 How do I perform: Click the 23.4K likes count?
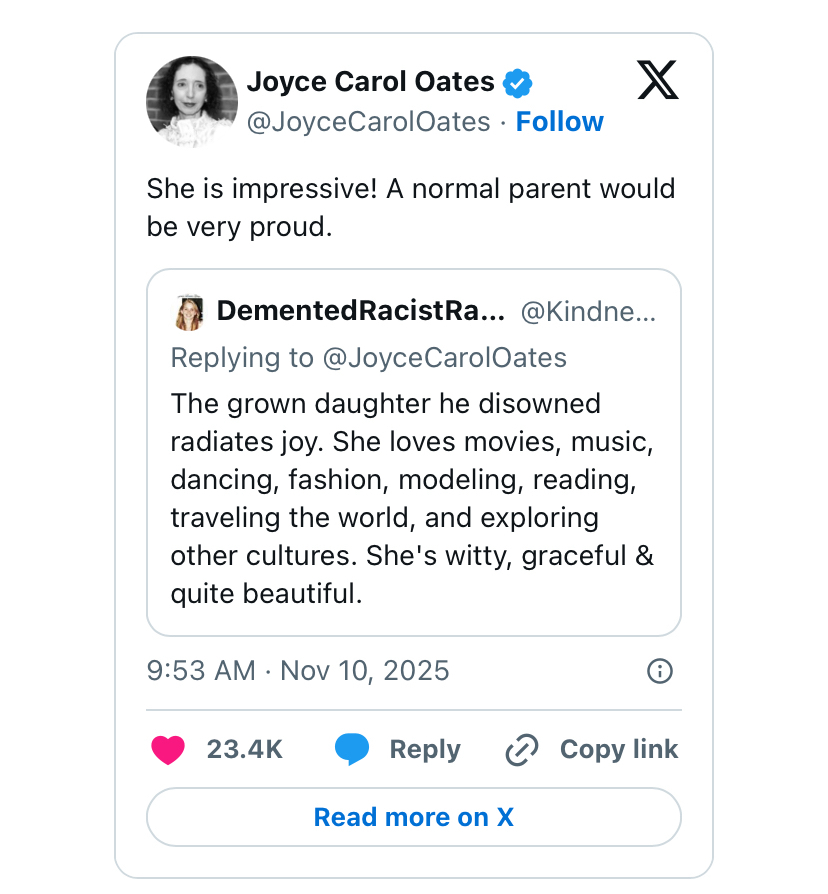click(x=245, y=749)
